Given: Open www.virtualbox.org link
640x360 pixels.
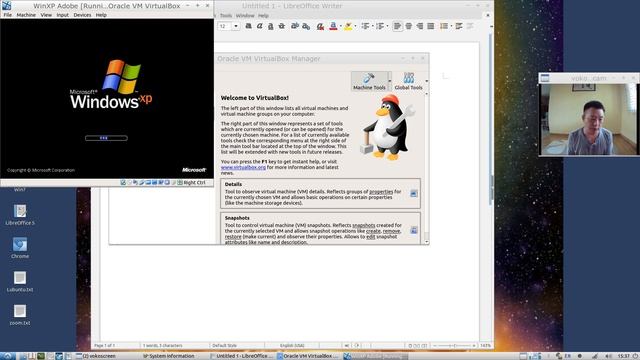Looking at the screenshot, I should click(x=243, y=167).
